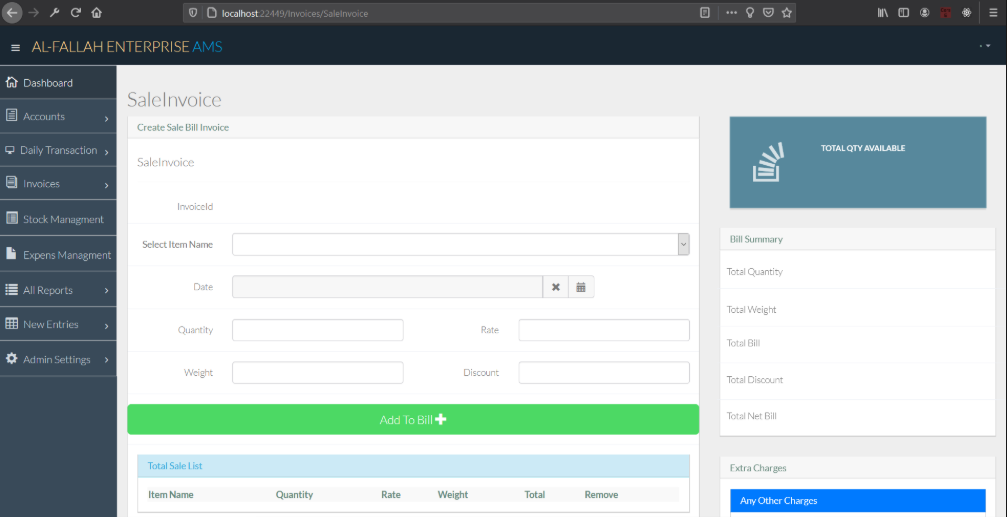This screenshot has height=517, width=1007.
Task: Open Firefox library icon
Action: 882,13
